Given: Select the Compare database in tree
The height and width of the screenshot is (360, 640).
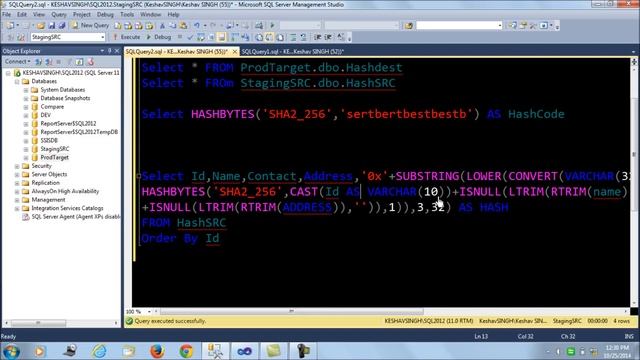Looking at the screenshot, I should click(52, 107).
